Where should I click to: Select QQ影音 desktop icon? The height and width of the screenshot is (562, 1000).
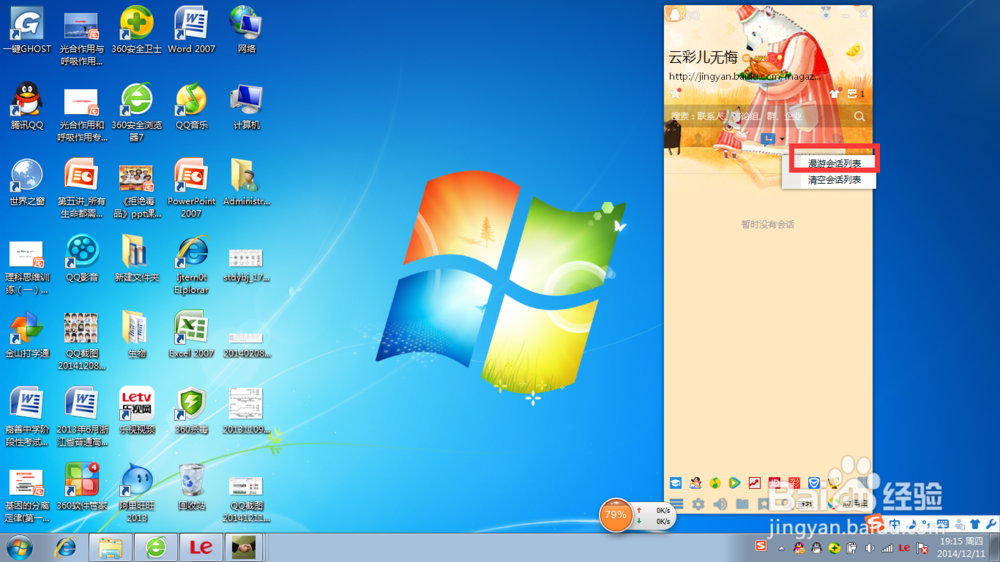pyautogui.click(x=82, y=258)
